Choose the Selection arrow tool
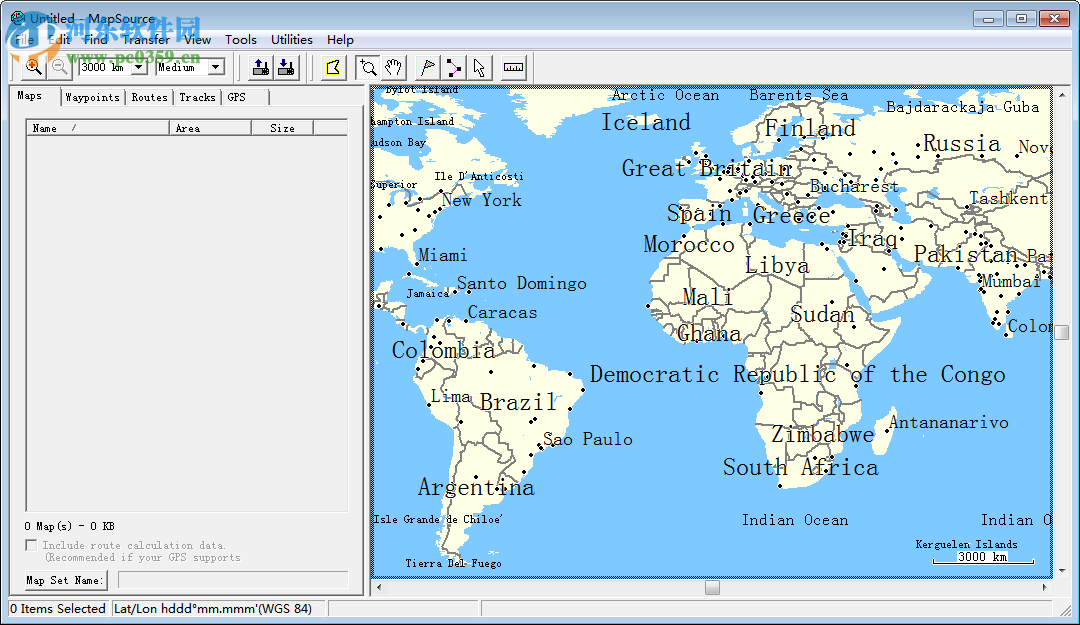 click(x=479, y=67)
